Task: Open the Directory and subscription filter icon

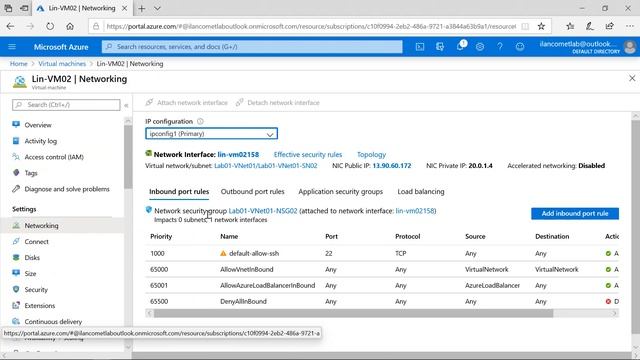Action: pyautogui.click(x=440, y=47)
